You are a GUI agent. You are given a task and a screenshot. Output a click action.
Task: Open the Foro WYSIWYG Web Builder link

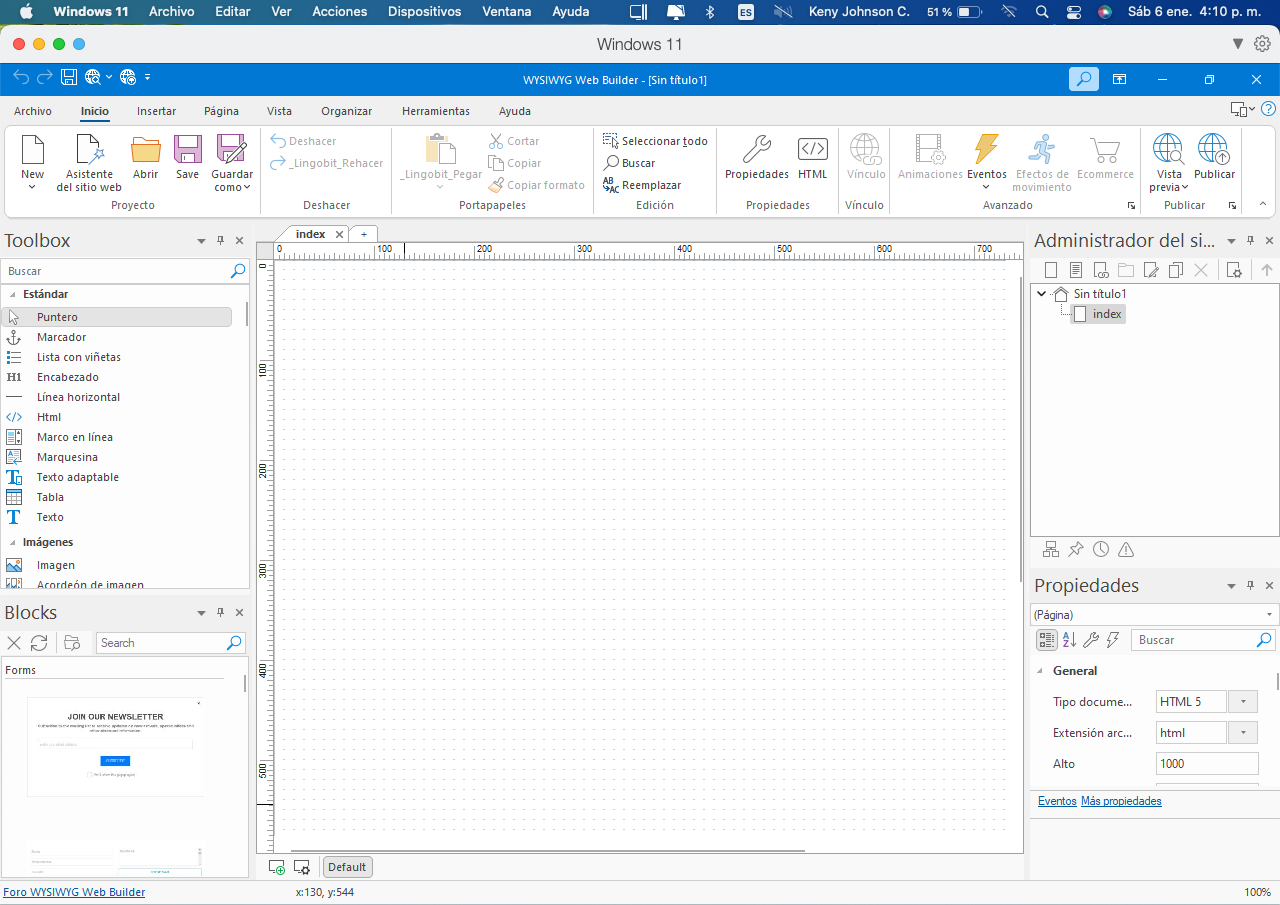tap(74, 892)
